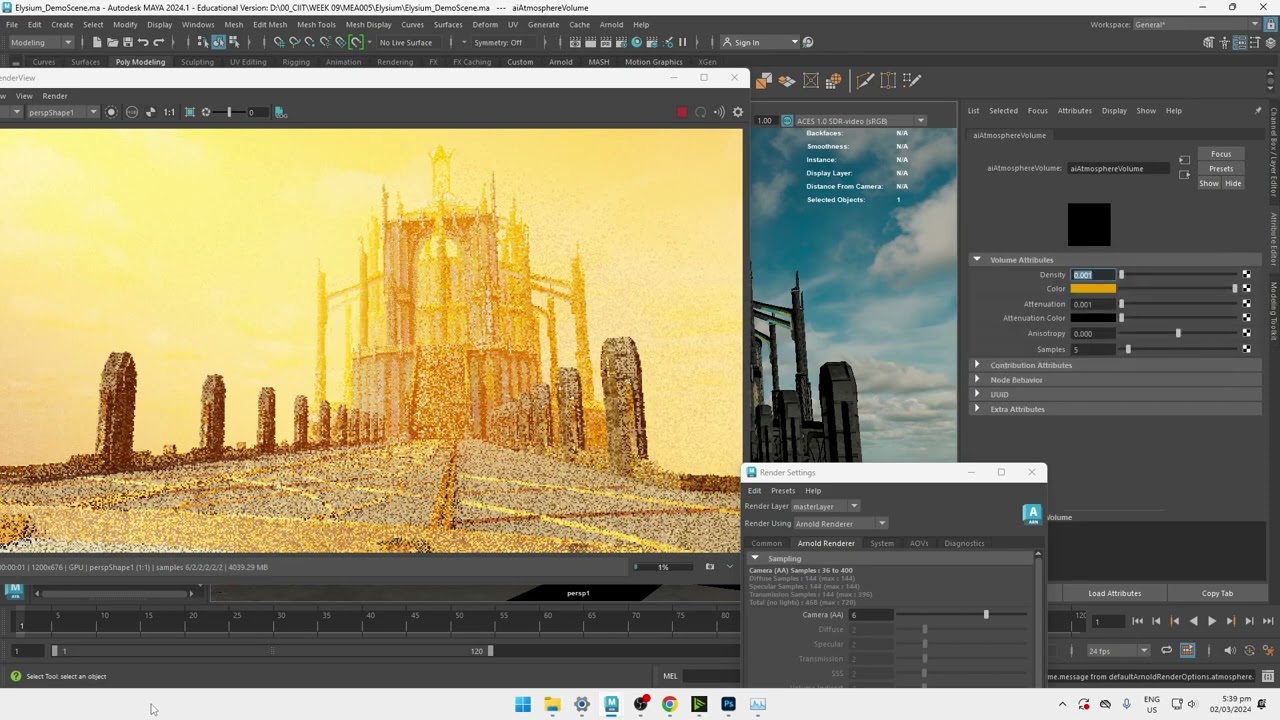Image resolution: width=1280 pixels, height=720 pixels.
Task: Click the Multi-Cut knife tool shelf icon
Action: [866, 81]
